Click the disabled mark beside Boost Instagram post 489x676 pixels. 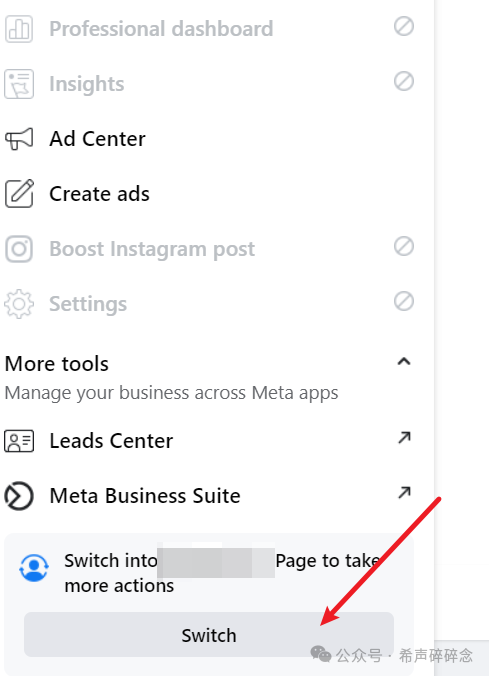pos(404,246)
